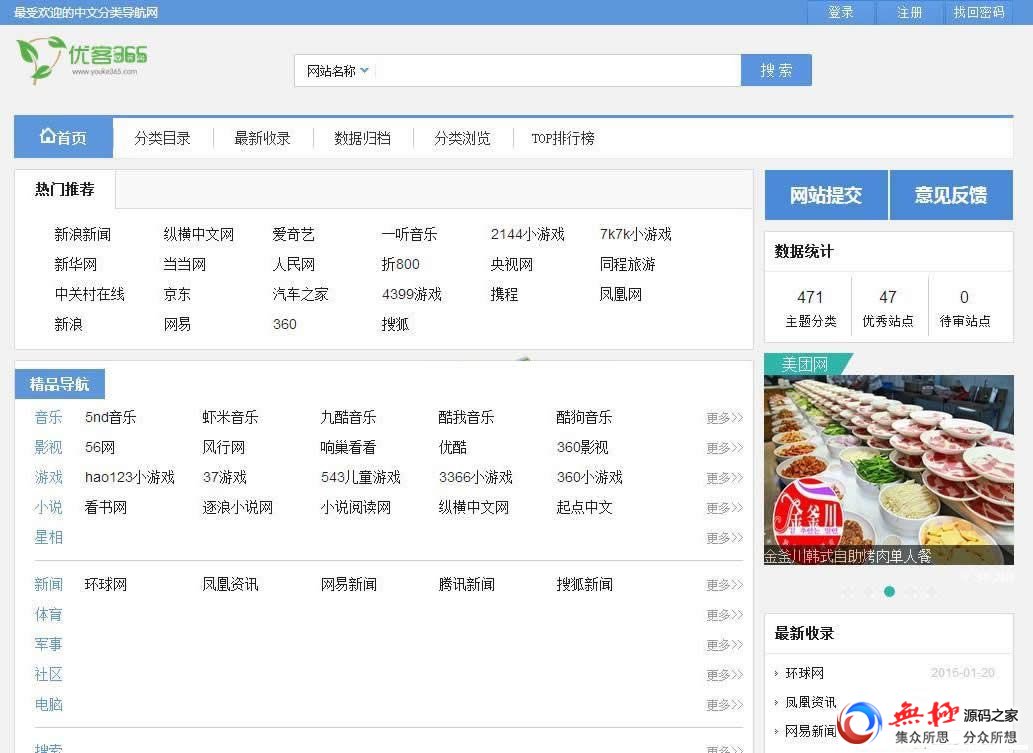Open the 起点中文 link
This screenshot has height=753, width=1033.
(x=584, y=507)
